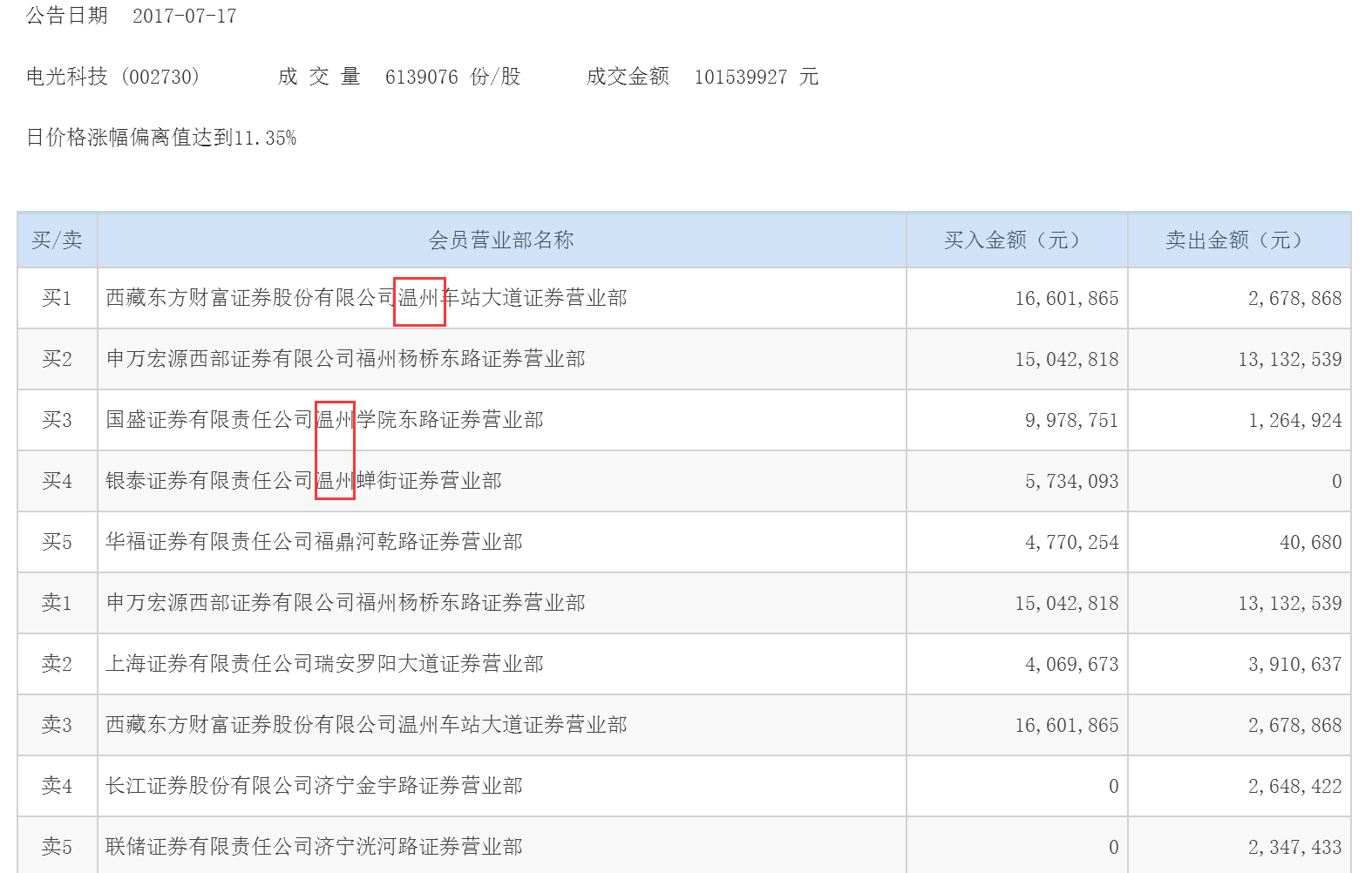Select buy amount 4,069,673
The height and width of the screenshot is (873, 1372).
click(x=1072, y=665)
